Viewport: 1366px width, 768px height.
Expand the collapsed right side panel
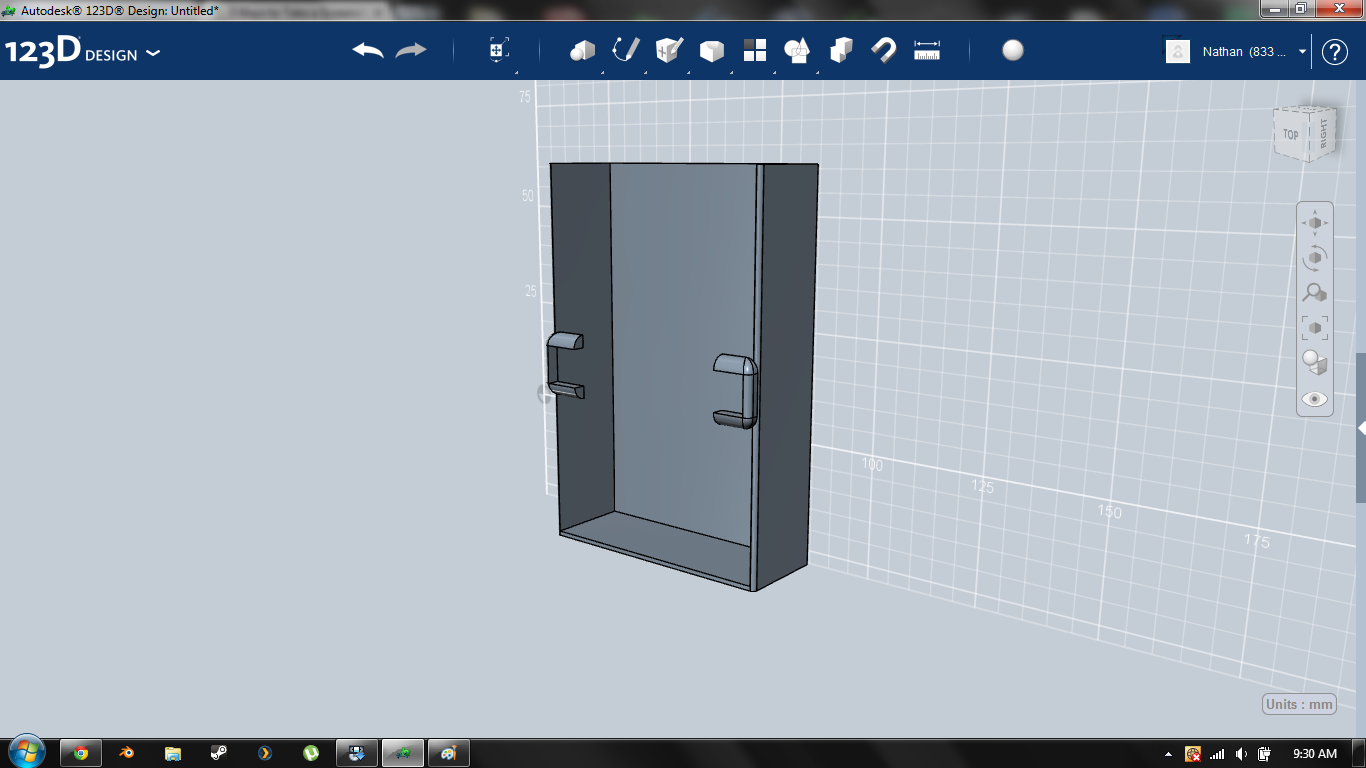(x=1361, y=428)
